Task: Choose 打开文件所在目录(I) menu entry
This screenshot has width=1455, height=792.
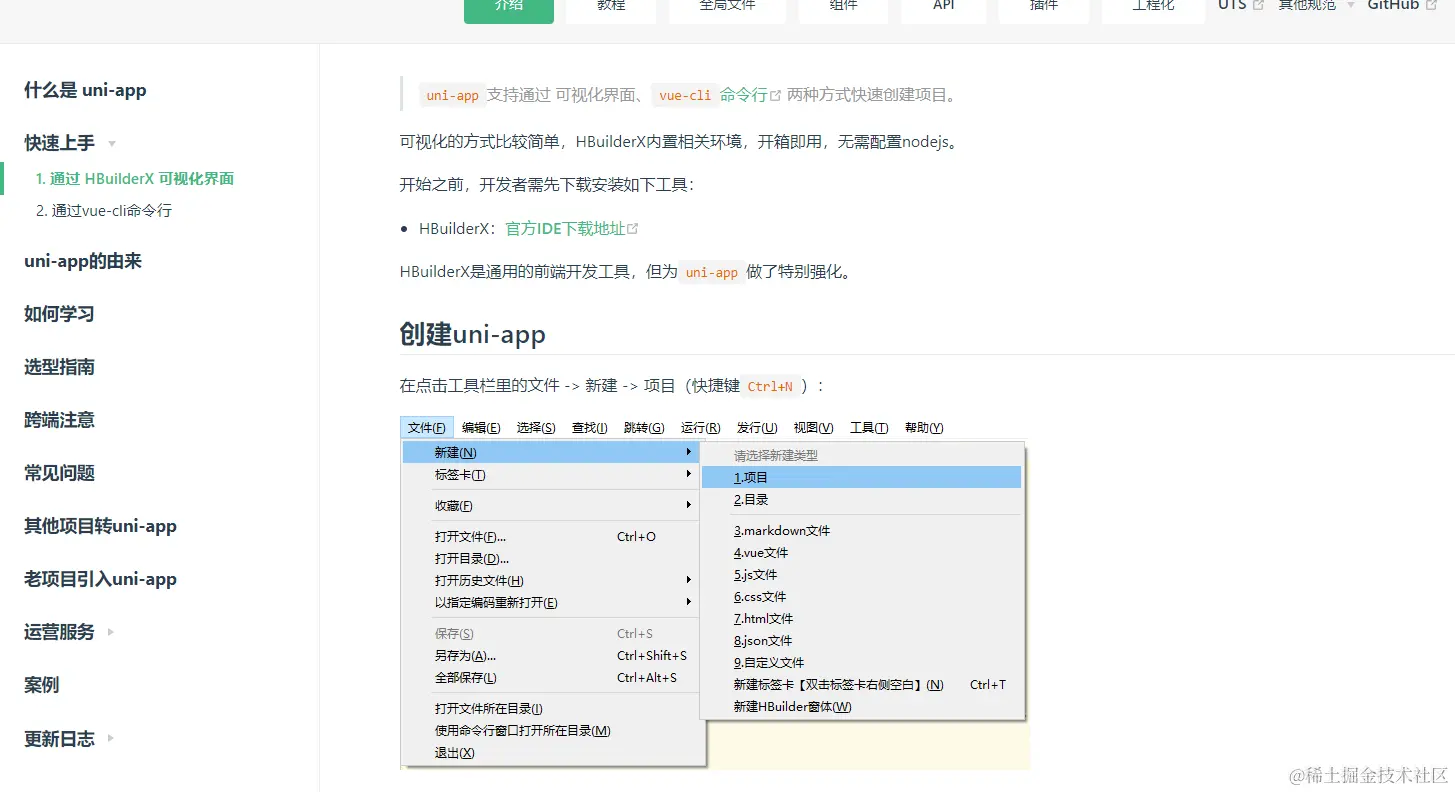Action: click(x=550, y=709)
